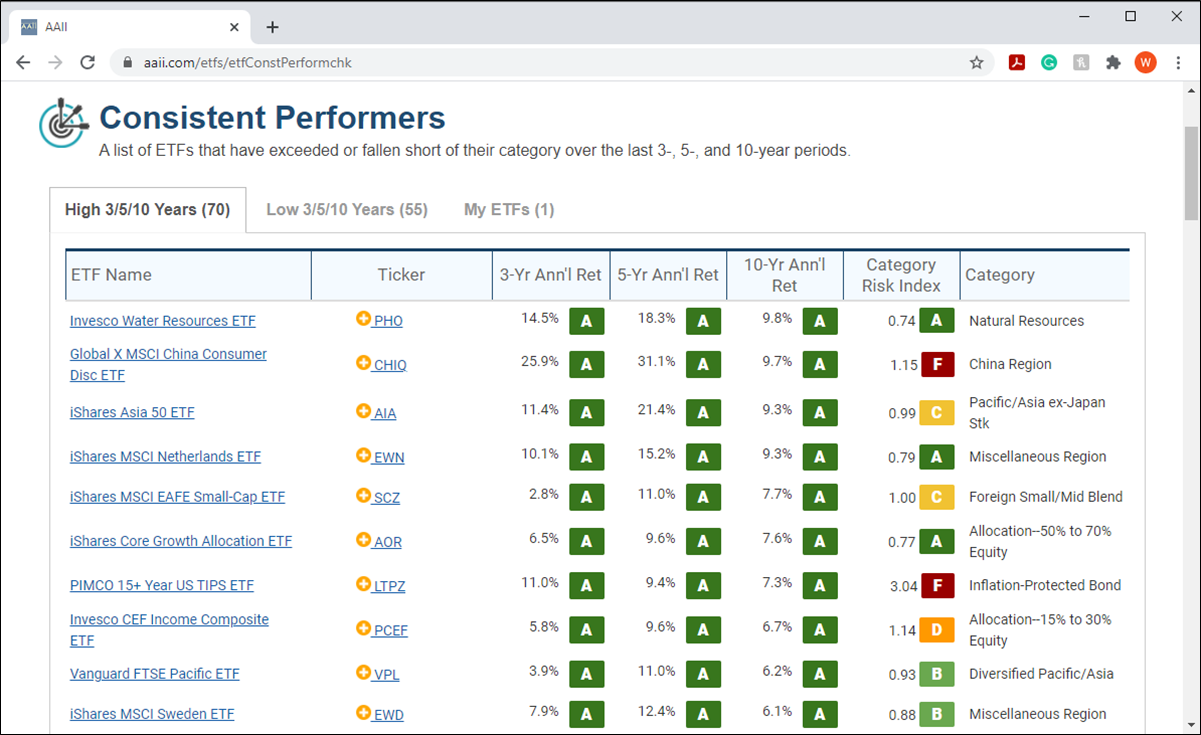The height and width of the screenshot is (735, 1201).
Task: Open a new browser tab
Action: [272, 27]
